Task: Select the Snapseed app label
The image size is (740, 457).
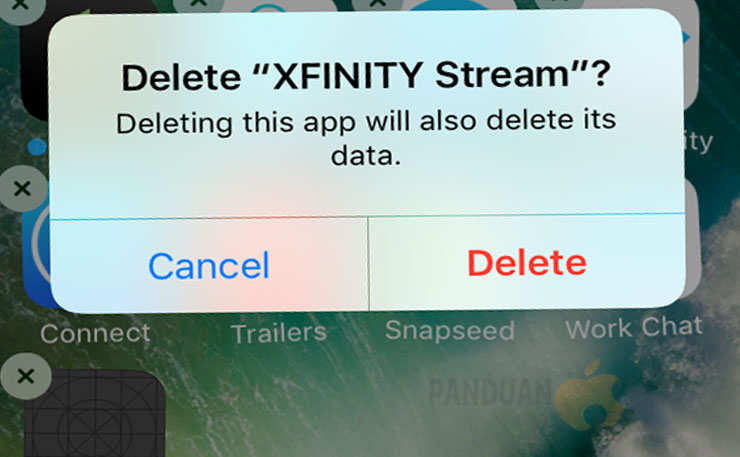Action: coord(450,330)
